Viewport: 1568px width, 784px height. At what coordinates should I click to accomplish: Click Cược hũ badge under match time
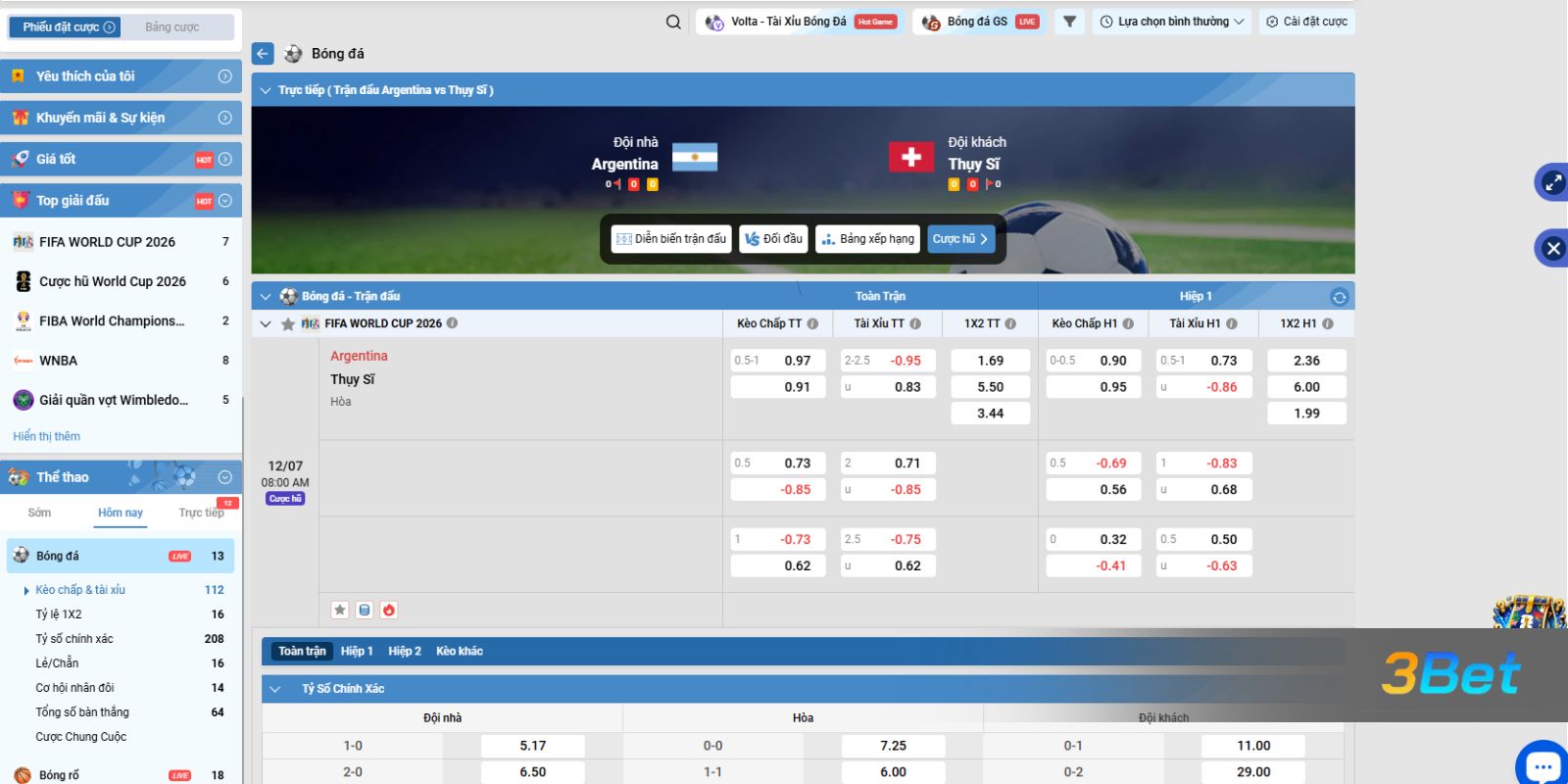click(285, 499)
